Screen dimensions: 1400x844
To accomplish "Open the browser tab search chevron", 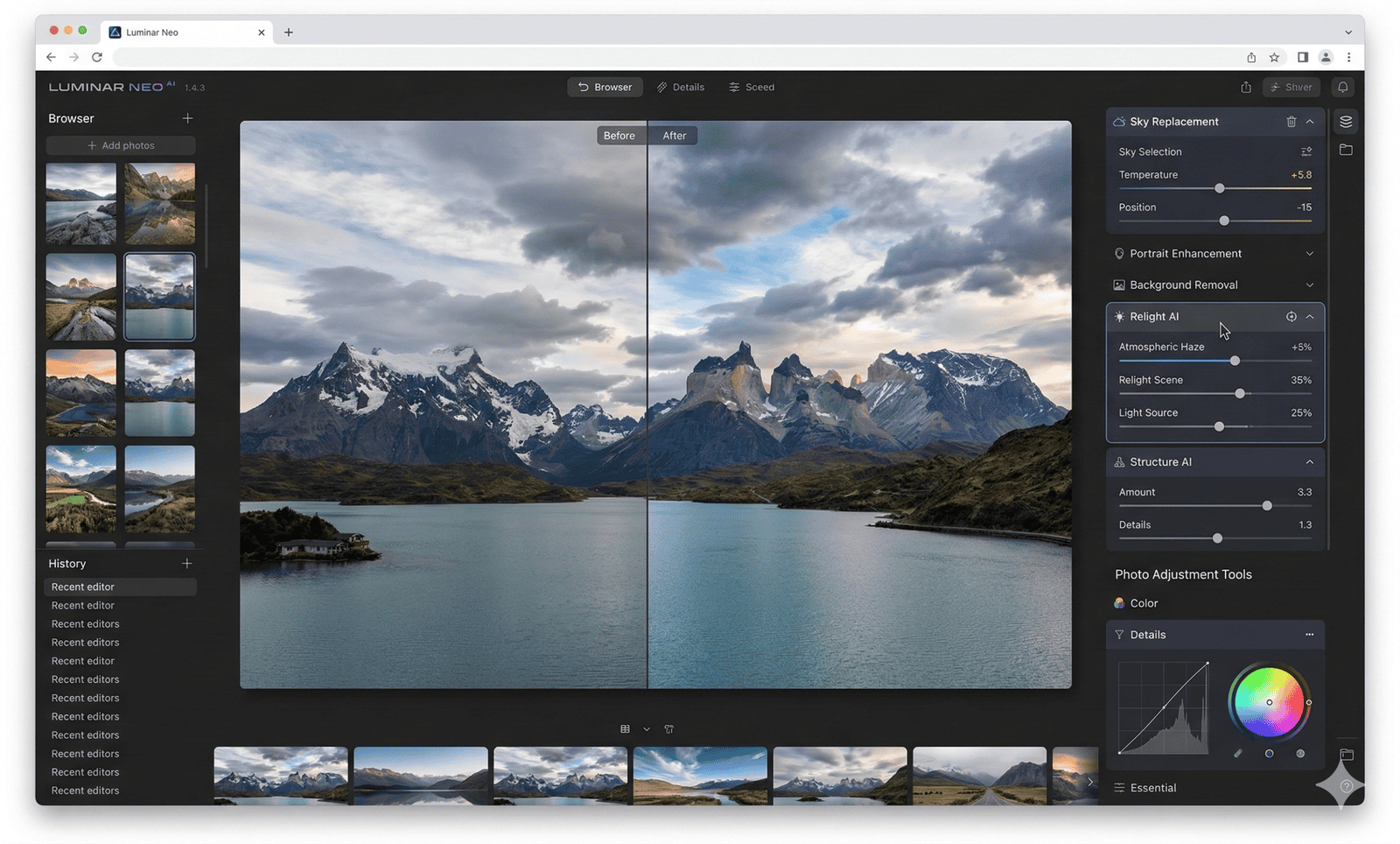I will (x=1348, y=32).
